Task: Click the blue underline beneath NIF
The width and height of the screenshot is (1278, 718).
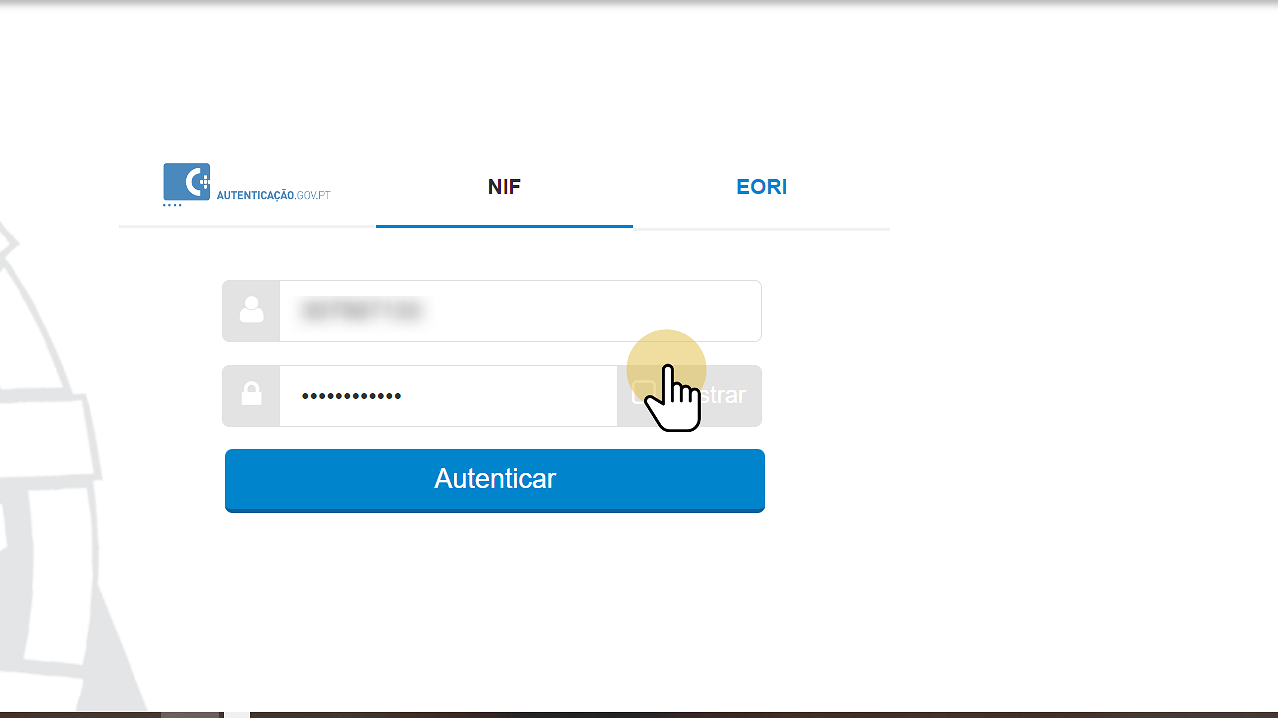Action: [x=504, y=226]
